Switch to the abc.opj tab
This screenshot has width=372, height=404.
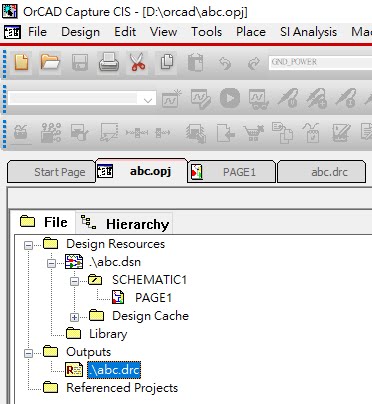tap(142, 171)
